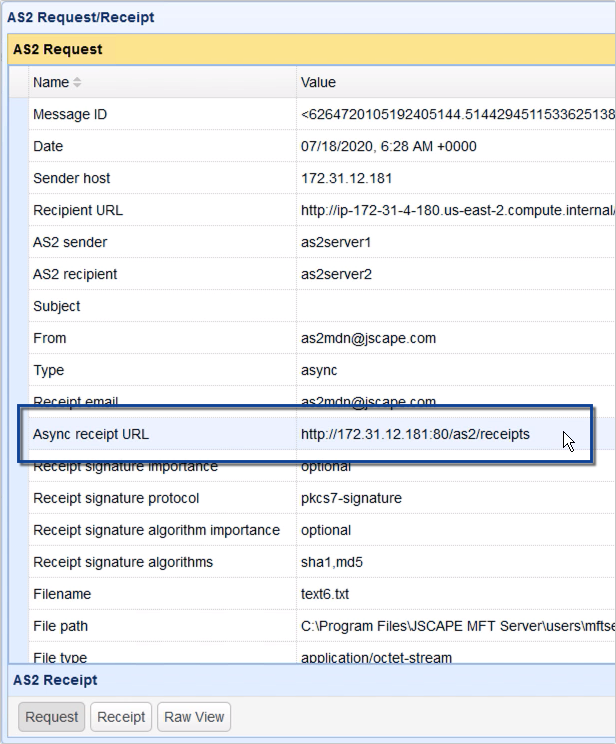Select the AS2 sender row
This screenshot has height=744, width=616.
[x=70, y=242]
